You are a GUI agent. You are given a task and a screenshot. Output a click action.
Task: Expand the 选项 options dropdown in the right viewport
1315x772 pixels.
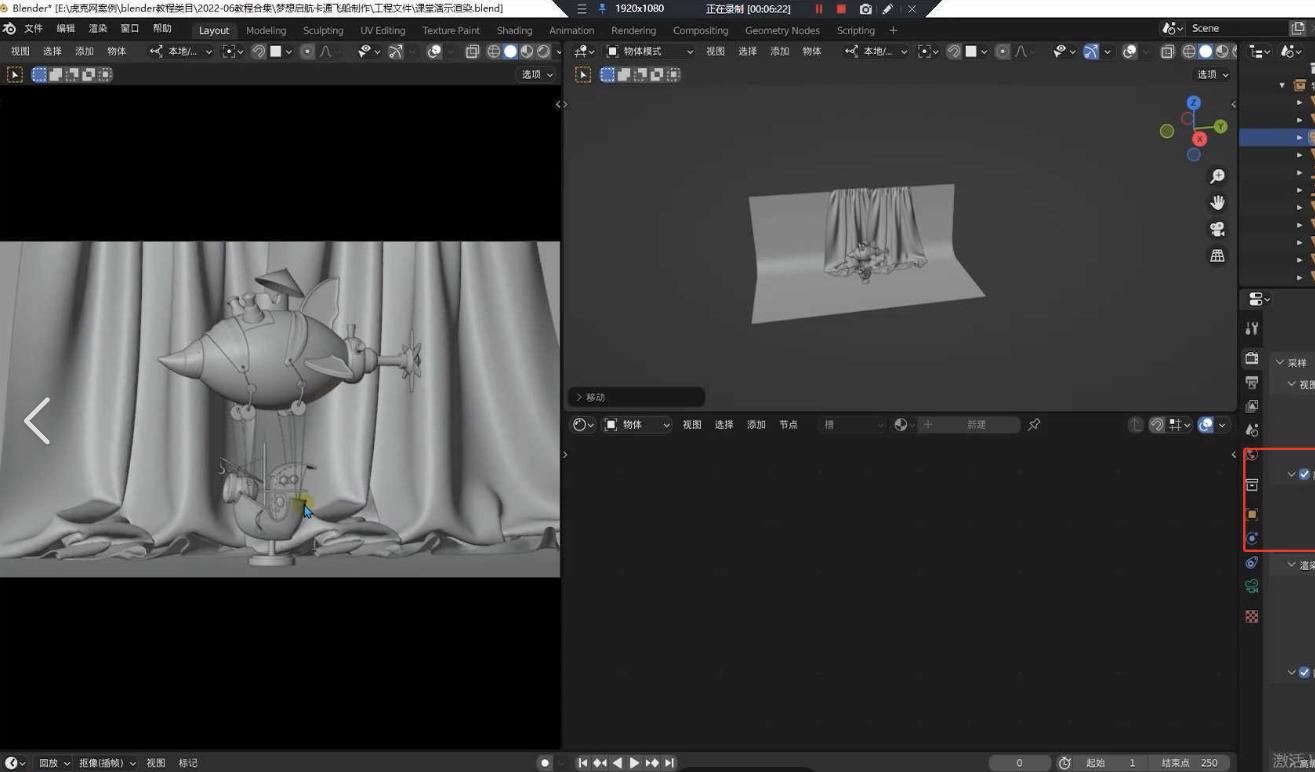coord(1212,74)
